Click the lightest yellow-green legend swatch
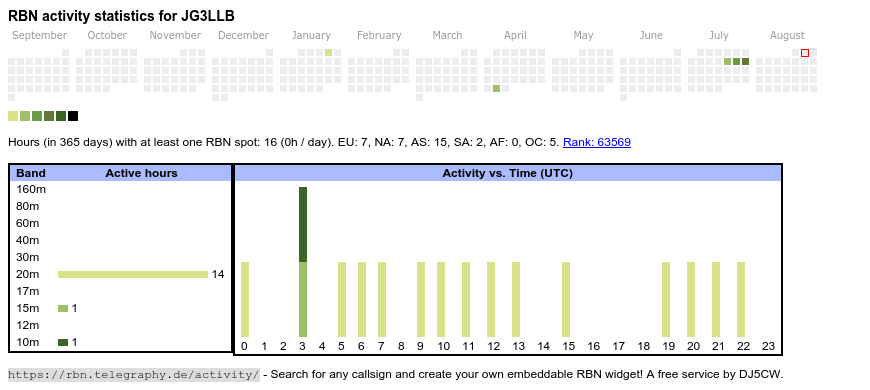 pyautogui.click(x=13, y=116)
